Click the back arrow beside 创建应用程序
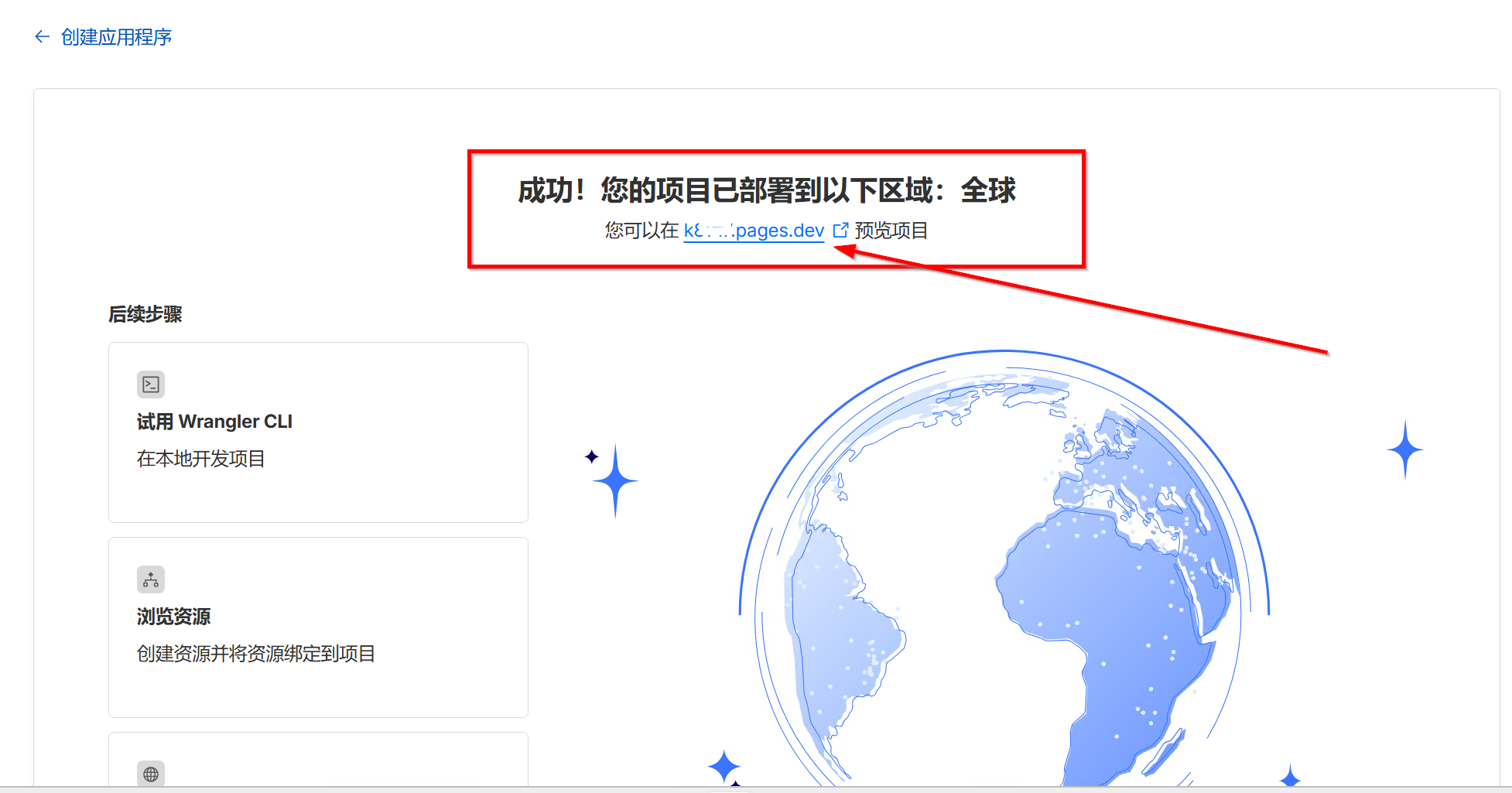1512x793 pixels. click(43, 36)
